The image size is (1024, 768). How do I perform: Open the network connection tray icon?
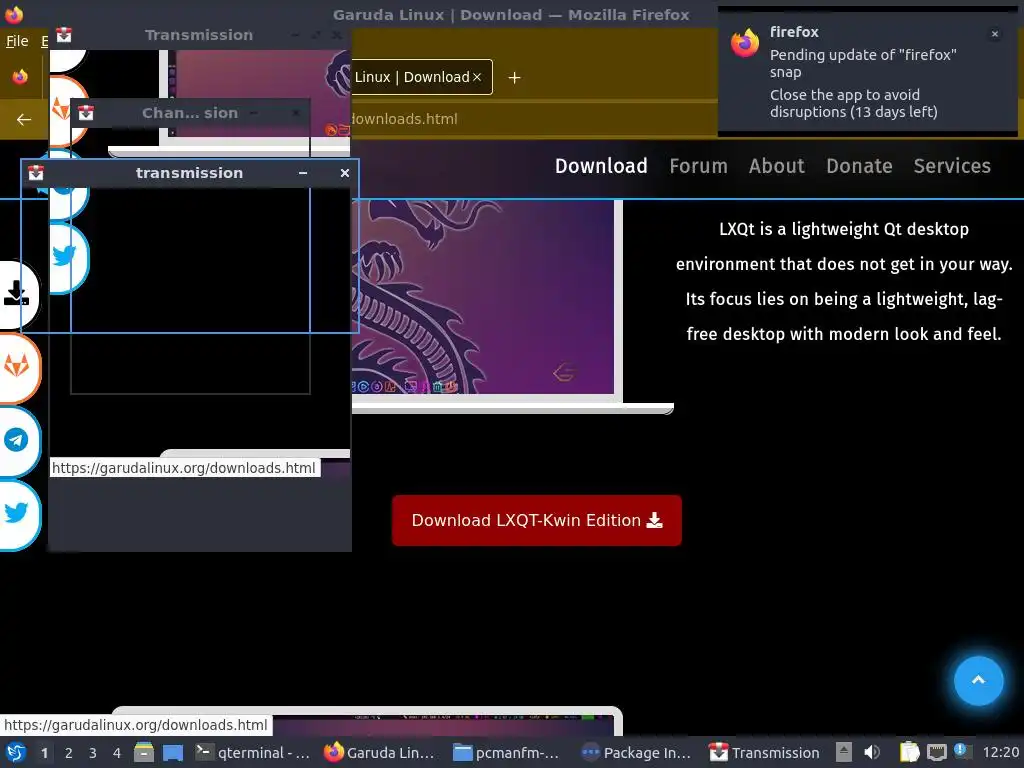click(936, 752)
